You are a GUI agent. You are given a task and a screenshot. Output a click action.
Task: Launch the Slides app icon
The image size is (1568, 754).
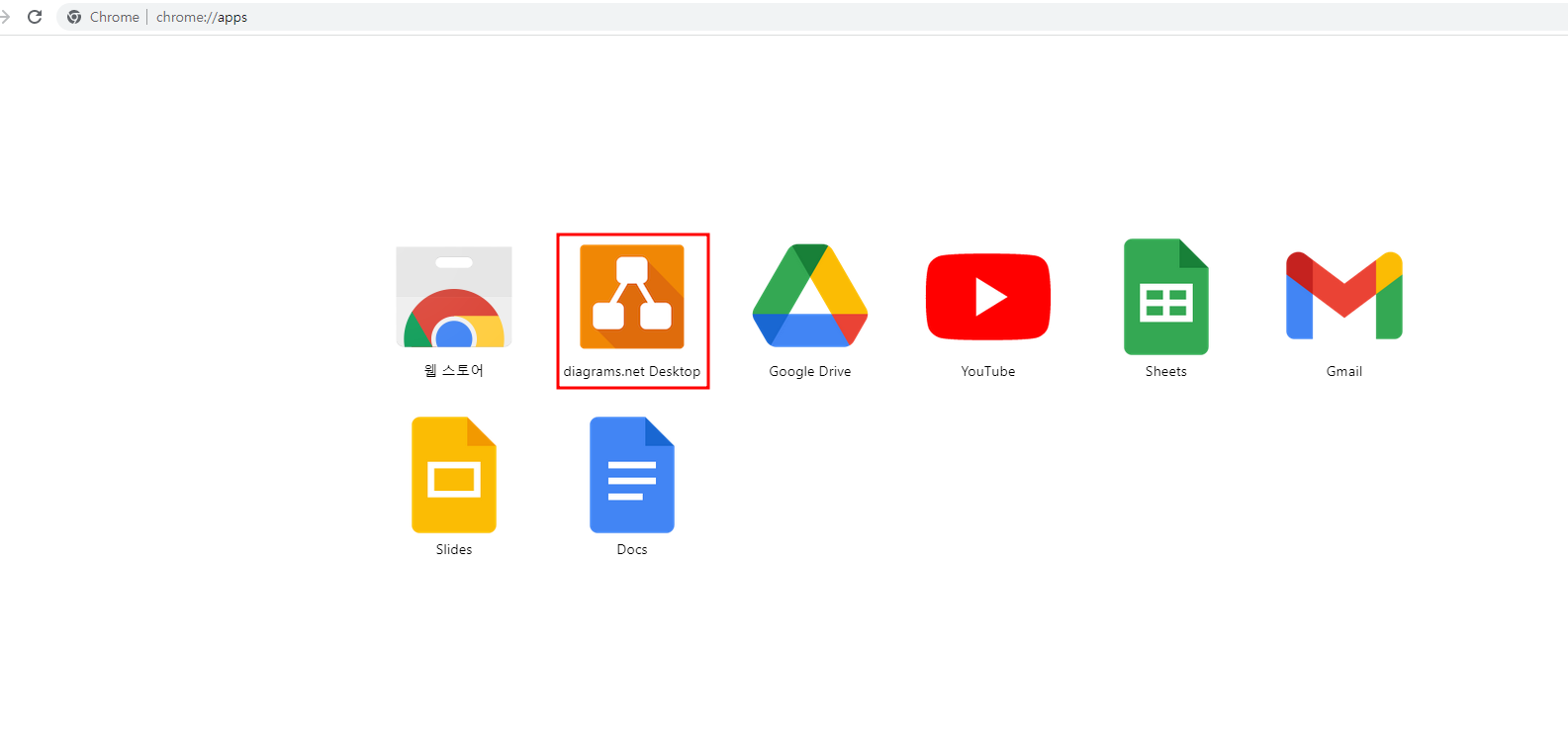[454, 475]
